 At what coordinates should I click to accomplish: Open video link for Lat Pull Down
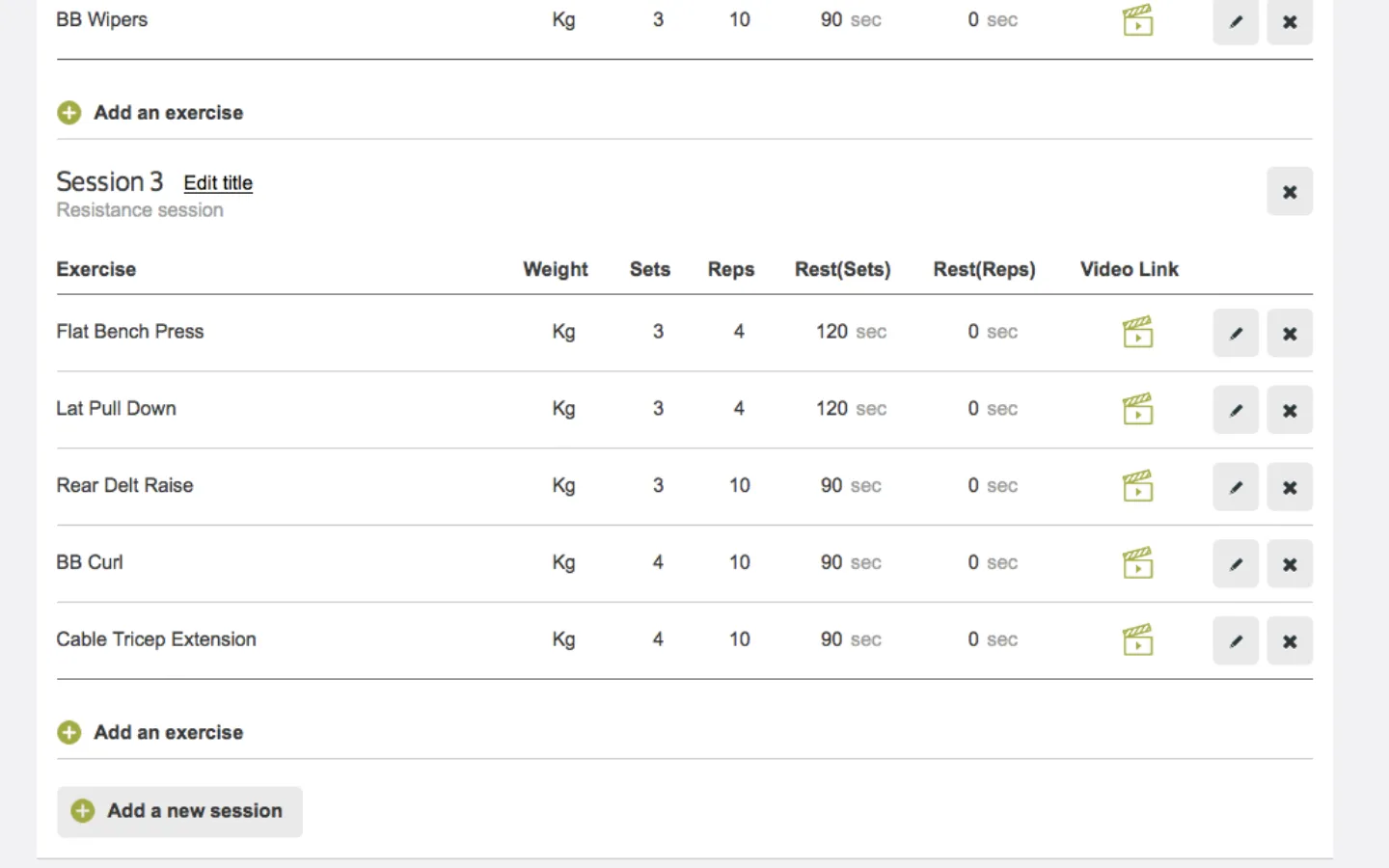(1138, 409)
